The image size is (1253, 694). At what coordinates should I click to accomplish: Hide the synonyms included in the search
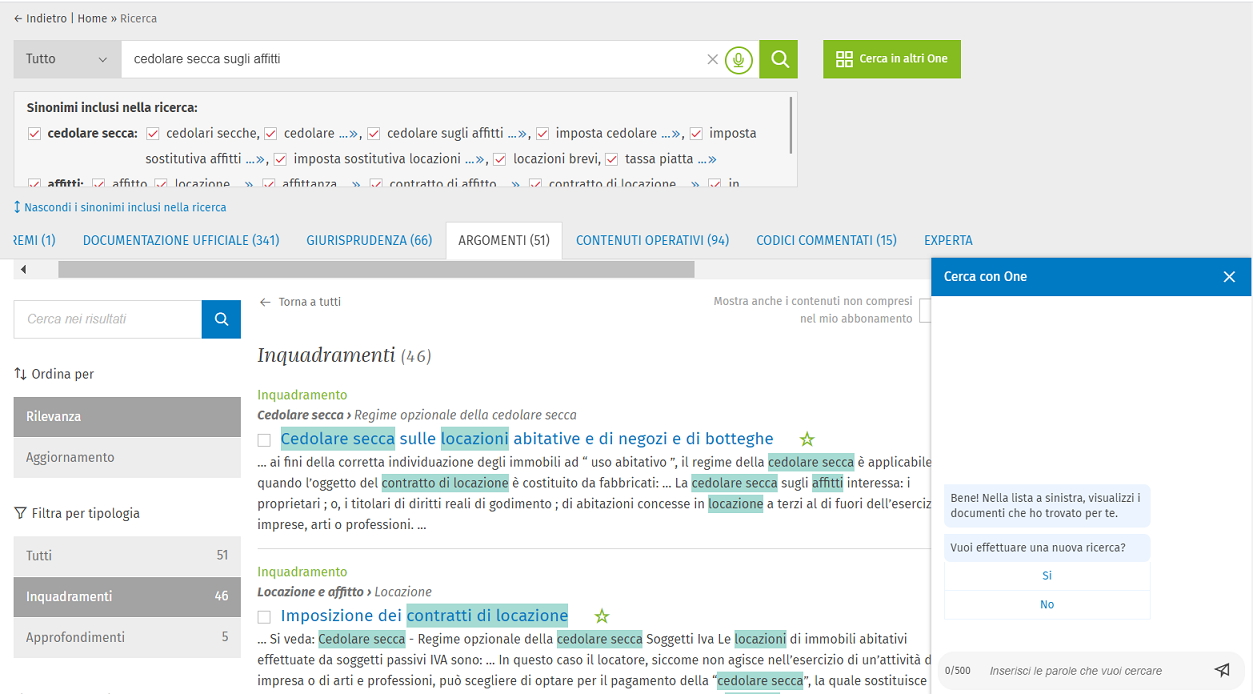click(x=120, y=207)
